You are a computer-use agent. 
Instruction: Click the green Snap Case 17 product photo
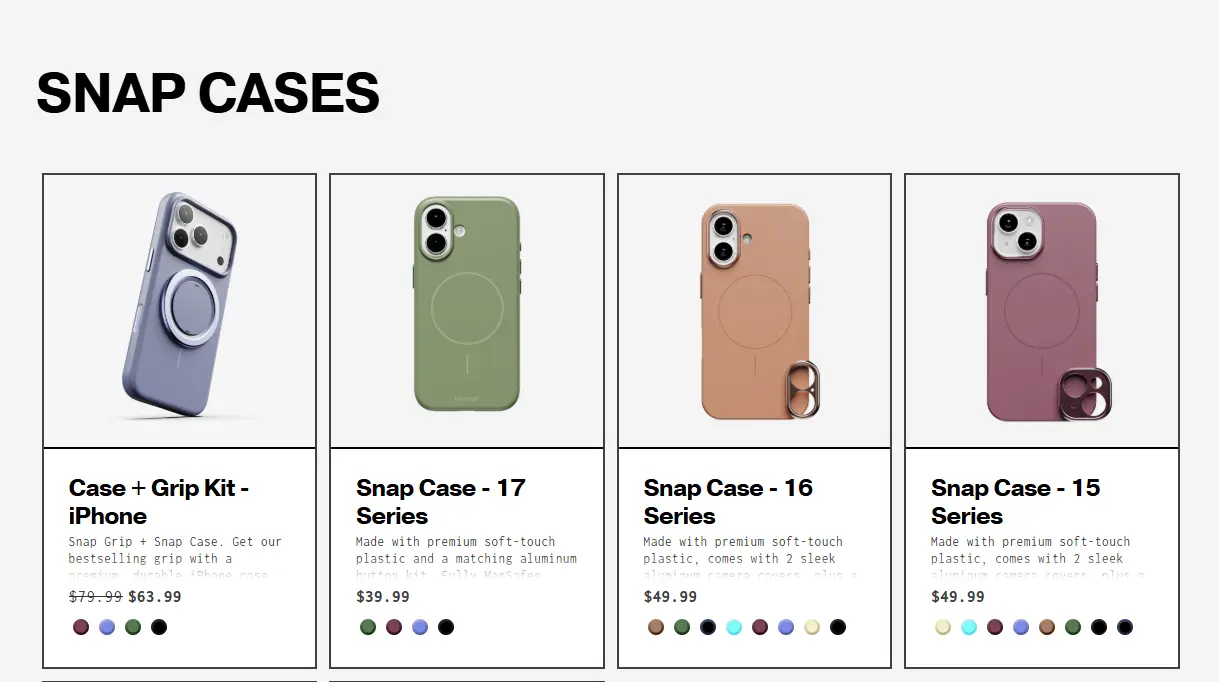(x=466, y=308)
